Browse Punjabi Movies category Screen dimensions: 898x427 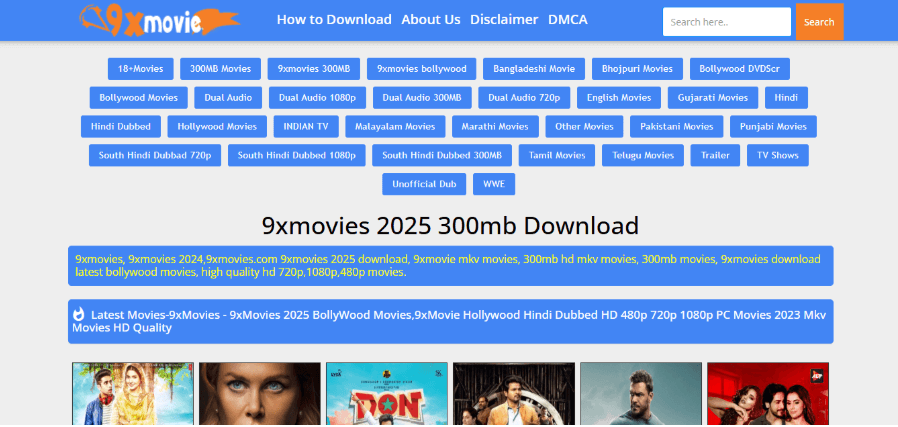(x=773, y=126)
